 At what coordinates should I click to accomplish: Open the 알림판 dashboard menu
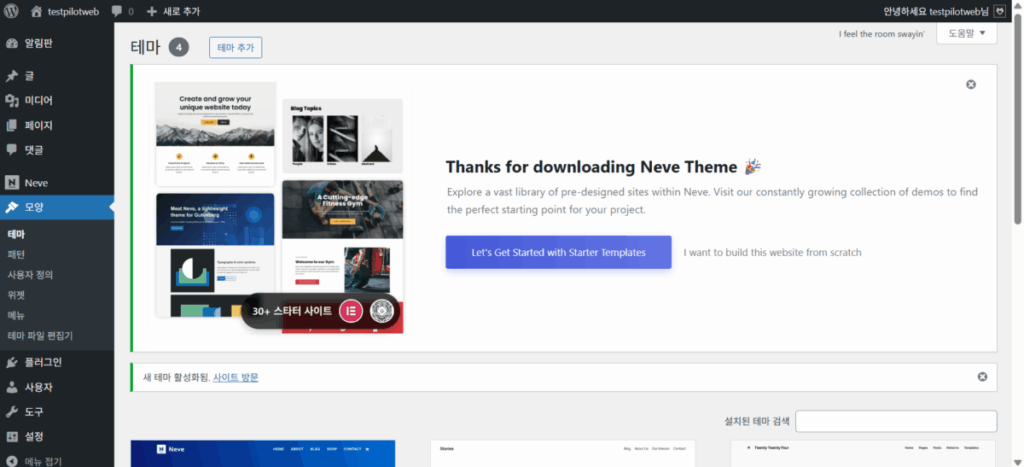pyautogui.click(x=39, y=44)
